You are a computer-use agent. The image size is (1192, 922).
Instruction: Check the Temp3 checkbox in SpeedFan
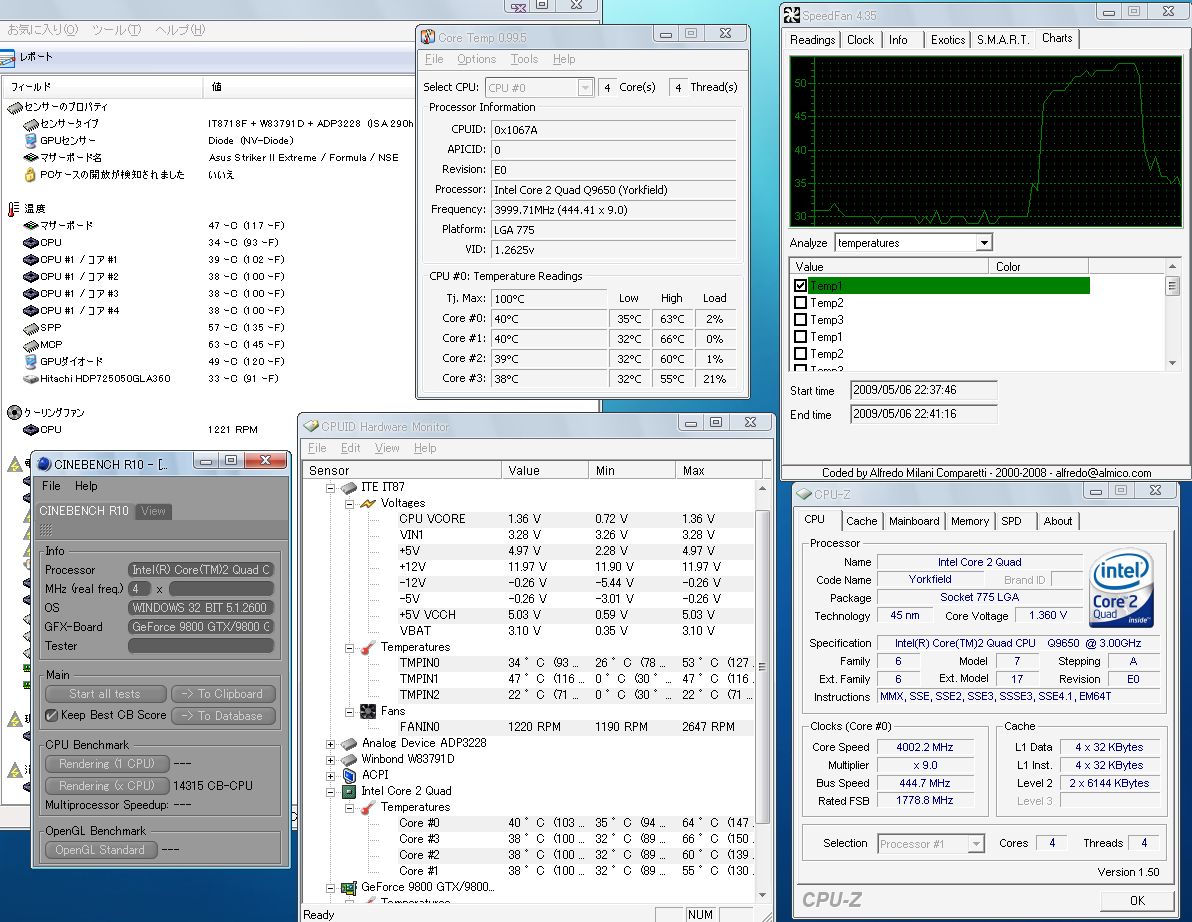tap(800, 320)
